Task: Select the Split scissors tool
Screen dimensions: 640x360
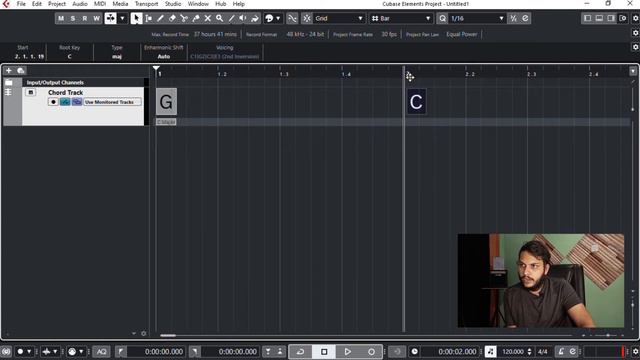Action: point(184,18)
